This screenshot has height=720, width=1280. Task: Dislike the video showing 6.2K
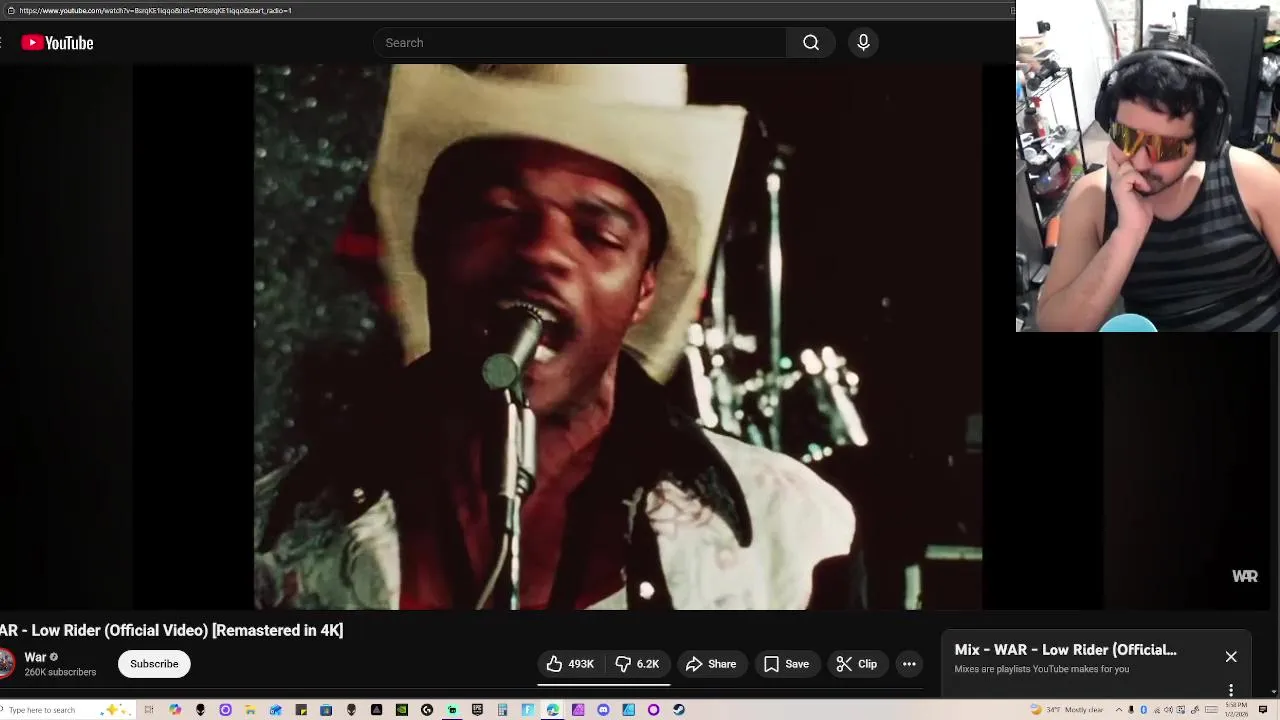637,664
